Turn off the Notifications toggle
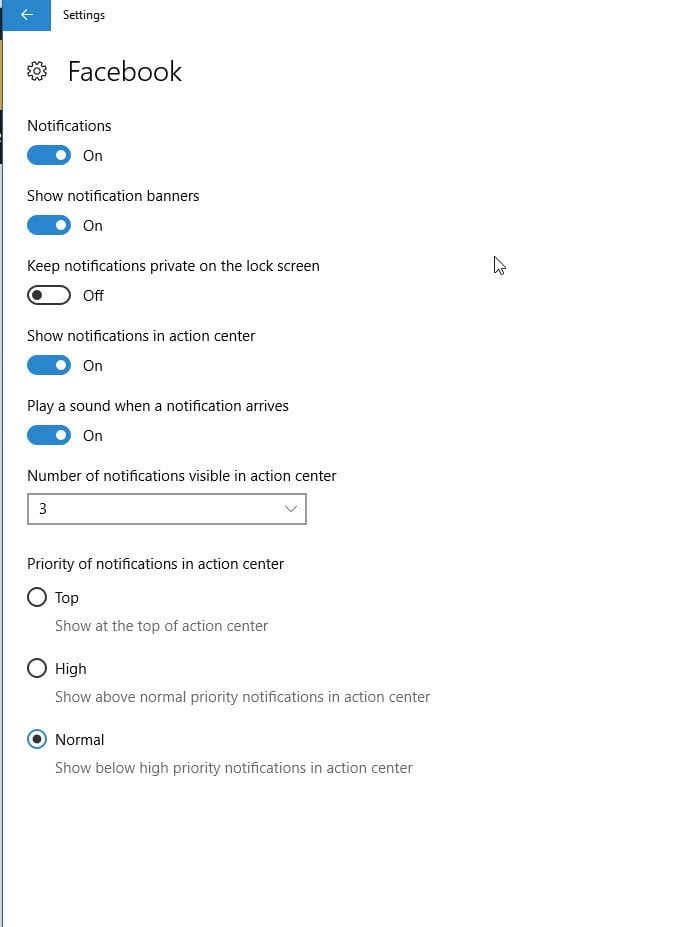691x927 pixels. [49, 155]
